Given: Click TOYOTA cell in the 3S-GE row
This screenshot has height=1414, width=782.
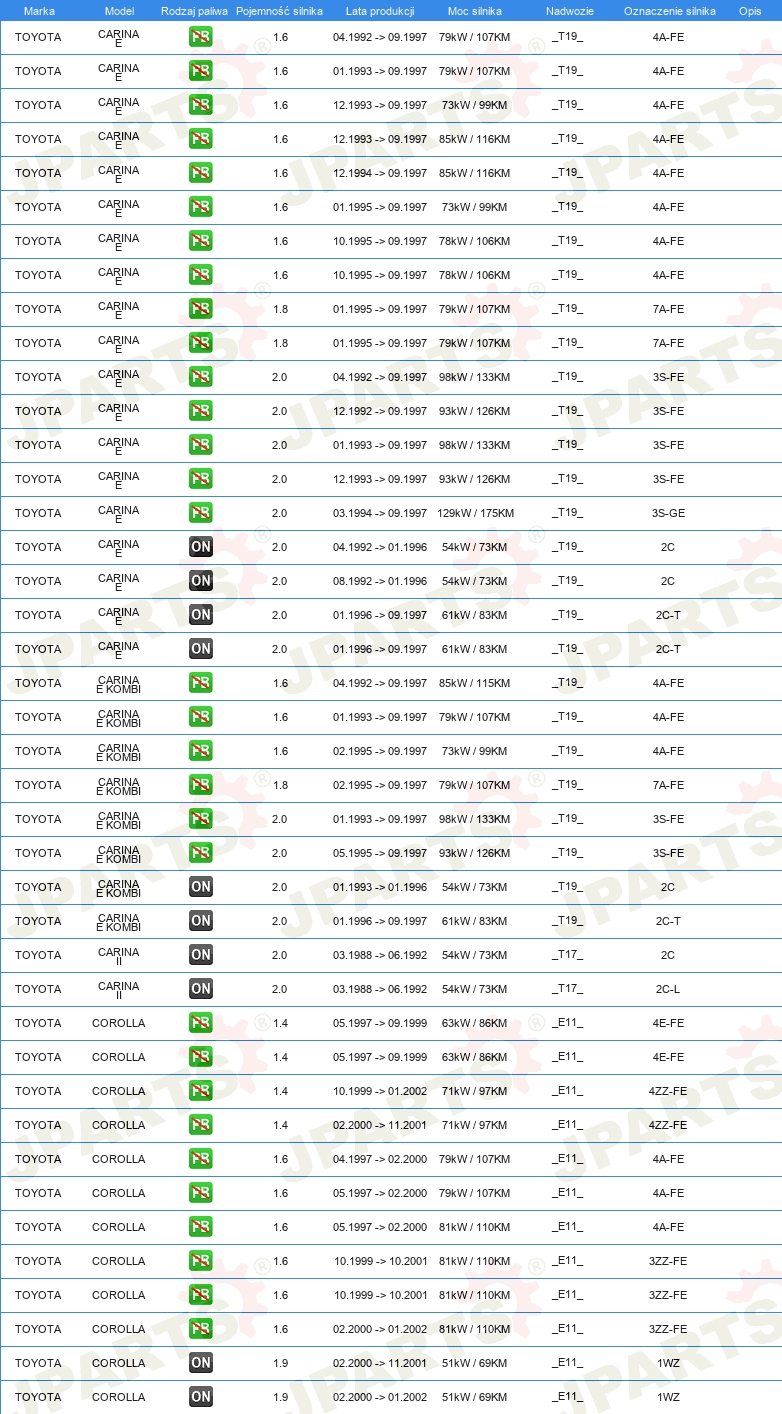Looking at the screenshot, I should [38, 513].
